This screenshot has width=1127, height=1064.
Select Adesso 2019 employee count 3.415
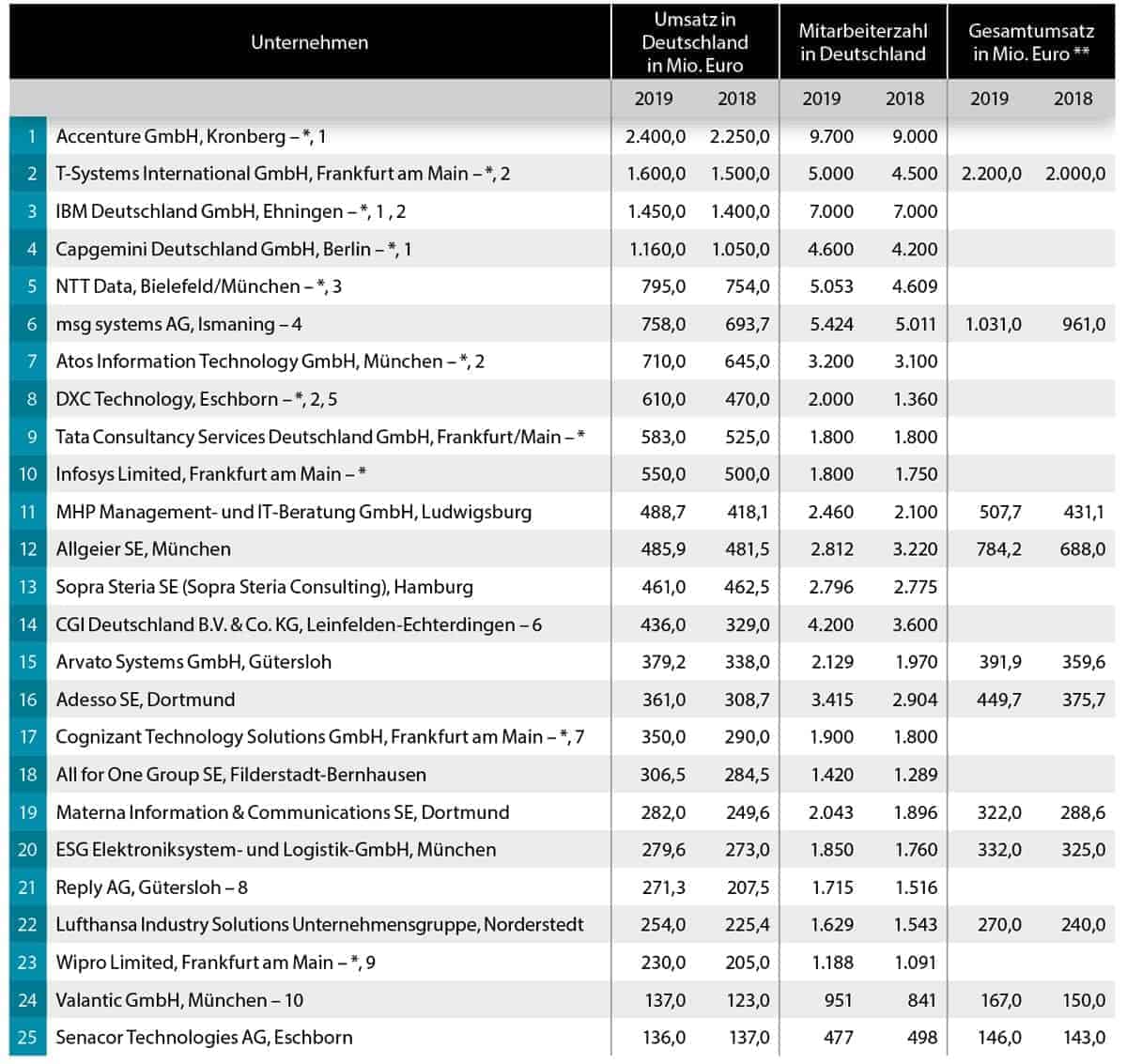tap(832, 700)
